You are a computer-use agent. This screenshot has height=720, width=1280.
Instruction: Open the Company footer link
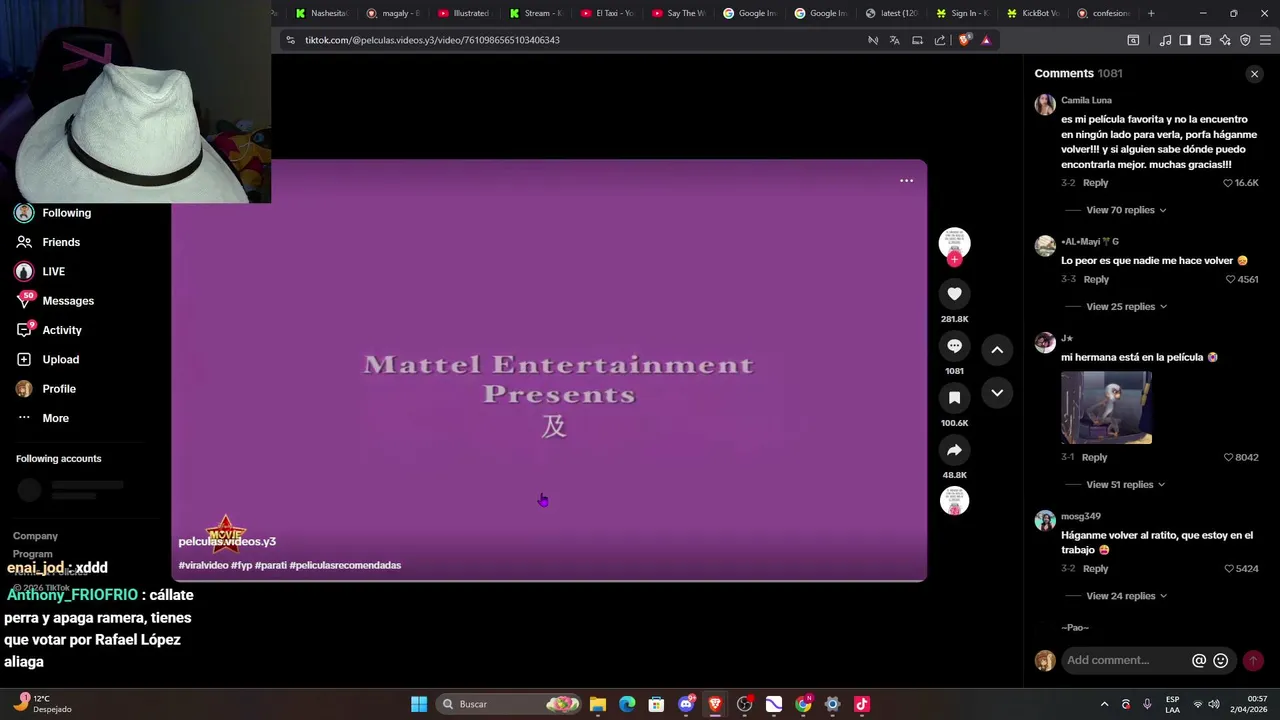point(35,536)
